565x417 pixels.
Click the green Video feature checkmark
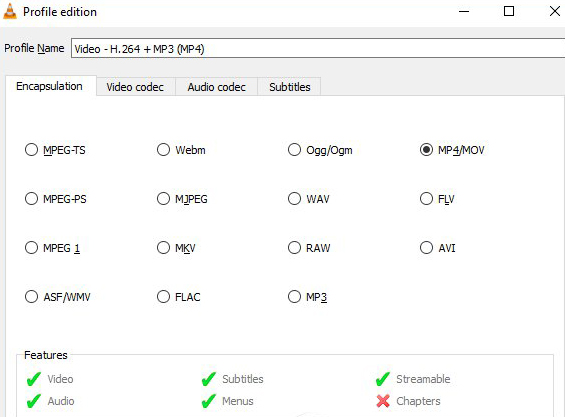click(x=34, y=379)
